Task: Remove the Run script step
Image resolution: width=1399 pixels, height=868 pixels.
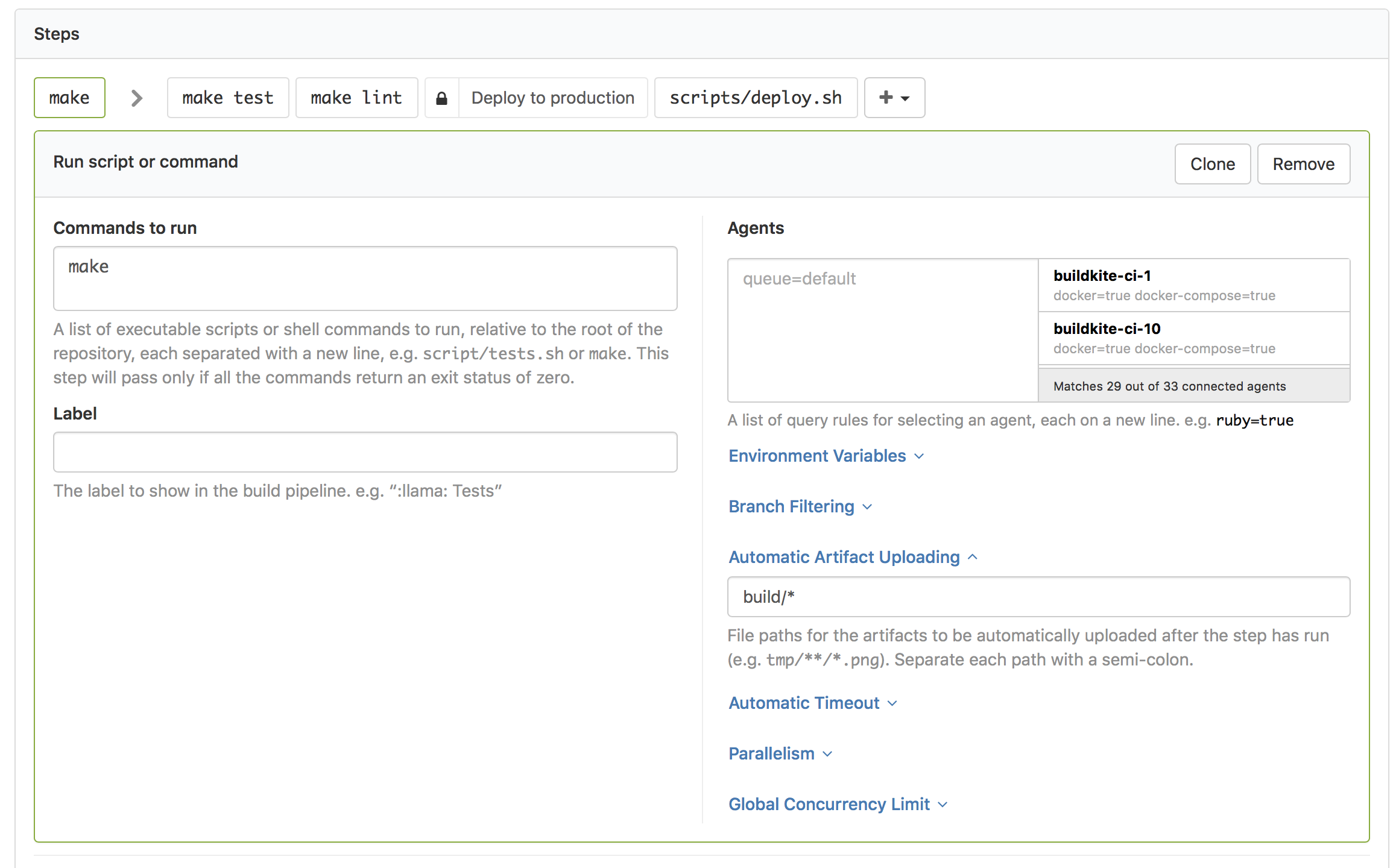Action: click(x=1303, y=163)
